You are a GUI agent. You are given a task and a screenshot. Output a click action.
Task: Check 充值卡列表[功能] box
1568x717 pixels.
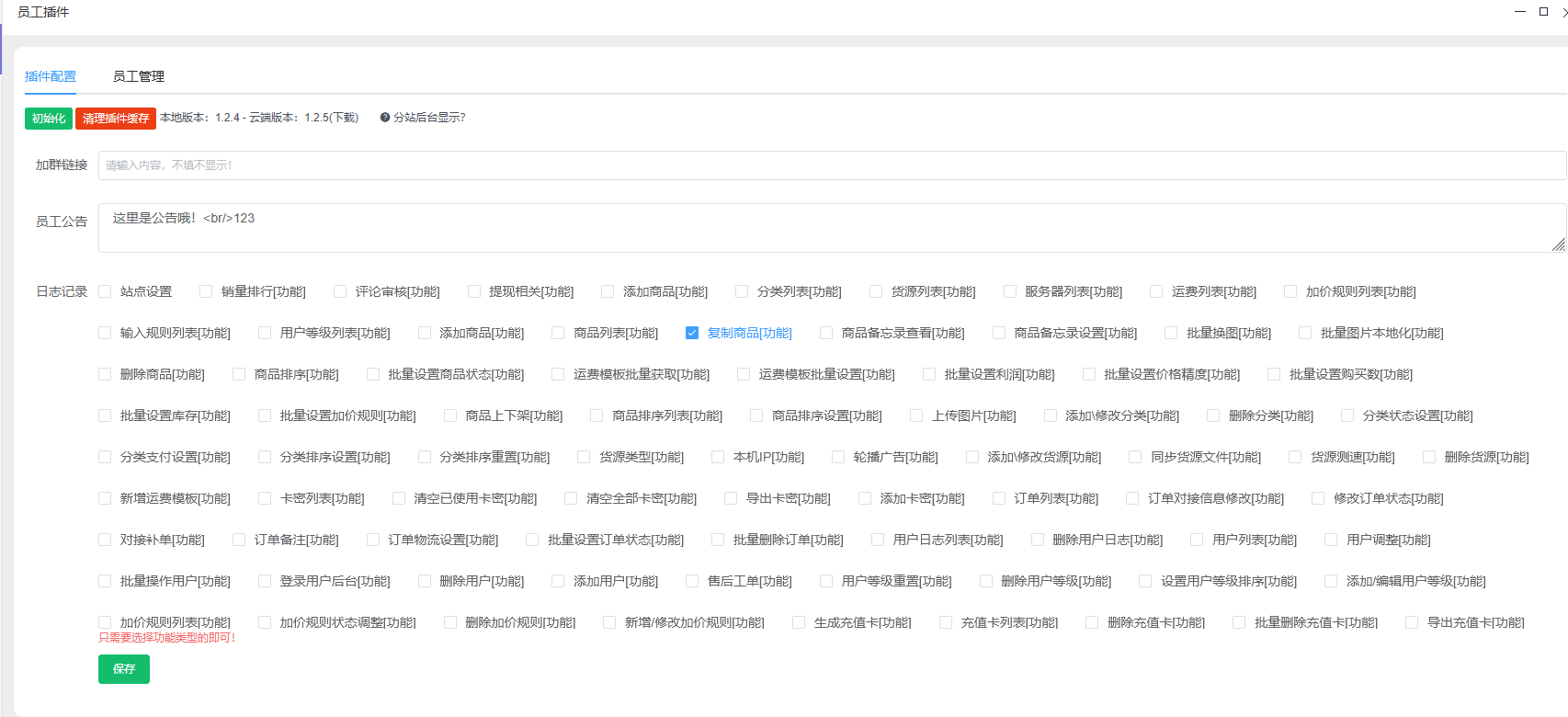946,622
